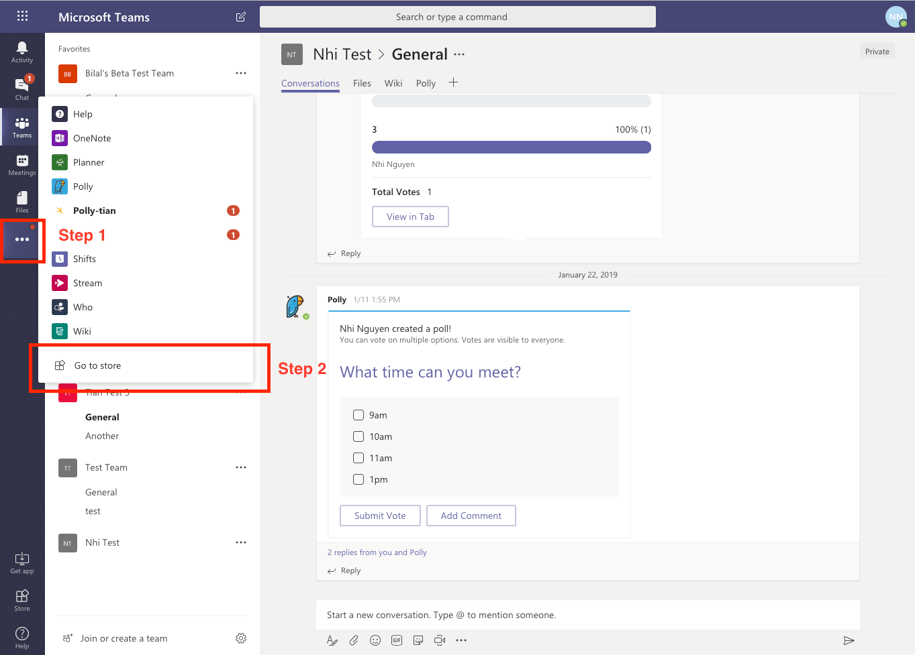Switch to the Teams section
Screen dimensions: 915x655
(x=22, y=127)
